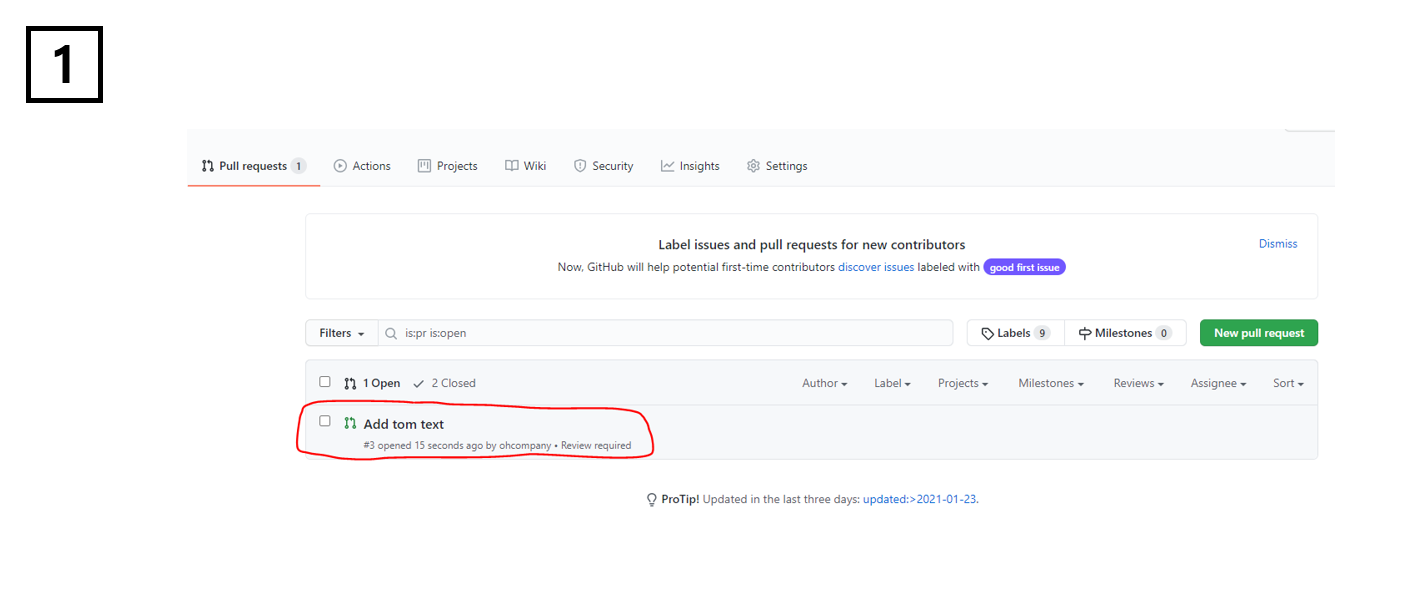Open the Security tab
Screen dimensions: 1411x597
(603, 166)
